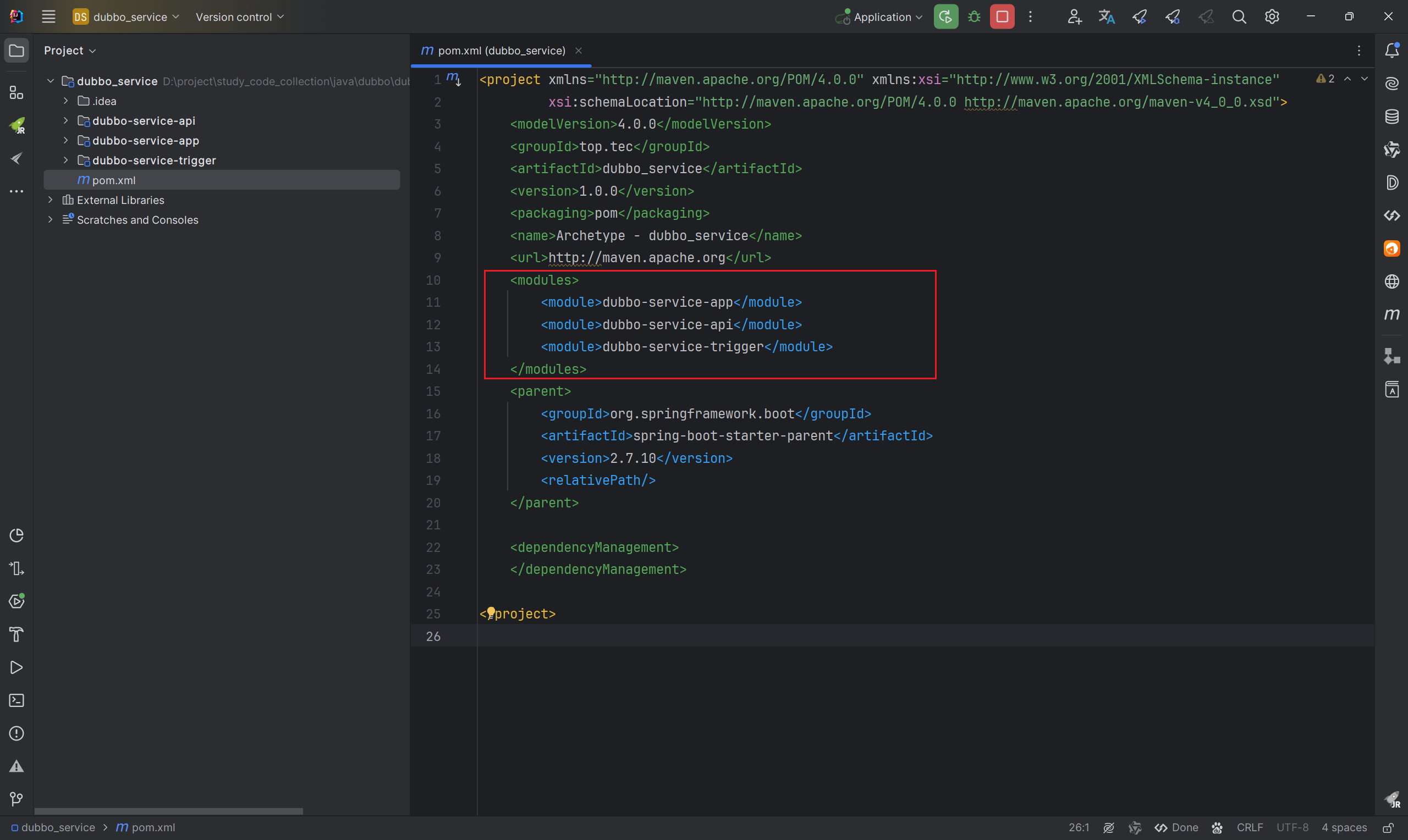The image size is (1408, 840).
Task: Click the CRLF line separator indicator
Action: [x=1250, y=827]
